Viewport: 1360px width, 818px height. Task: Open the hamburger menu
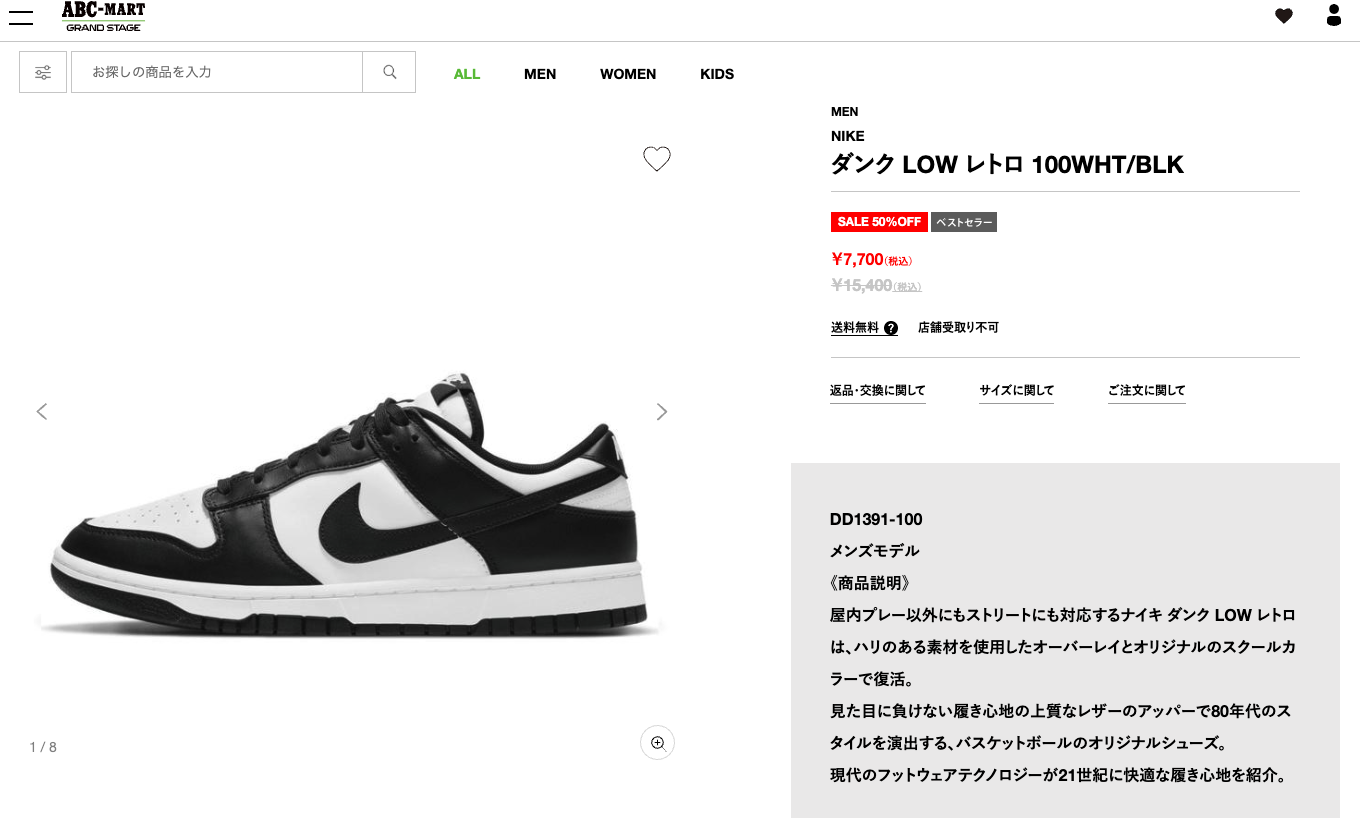pos(21,17)
